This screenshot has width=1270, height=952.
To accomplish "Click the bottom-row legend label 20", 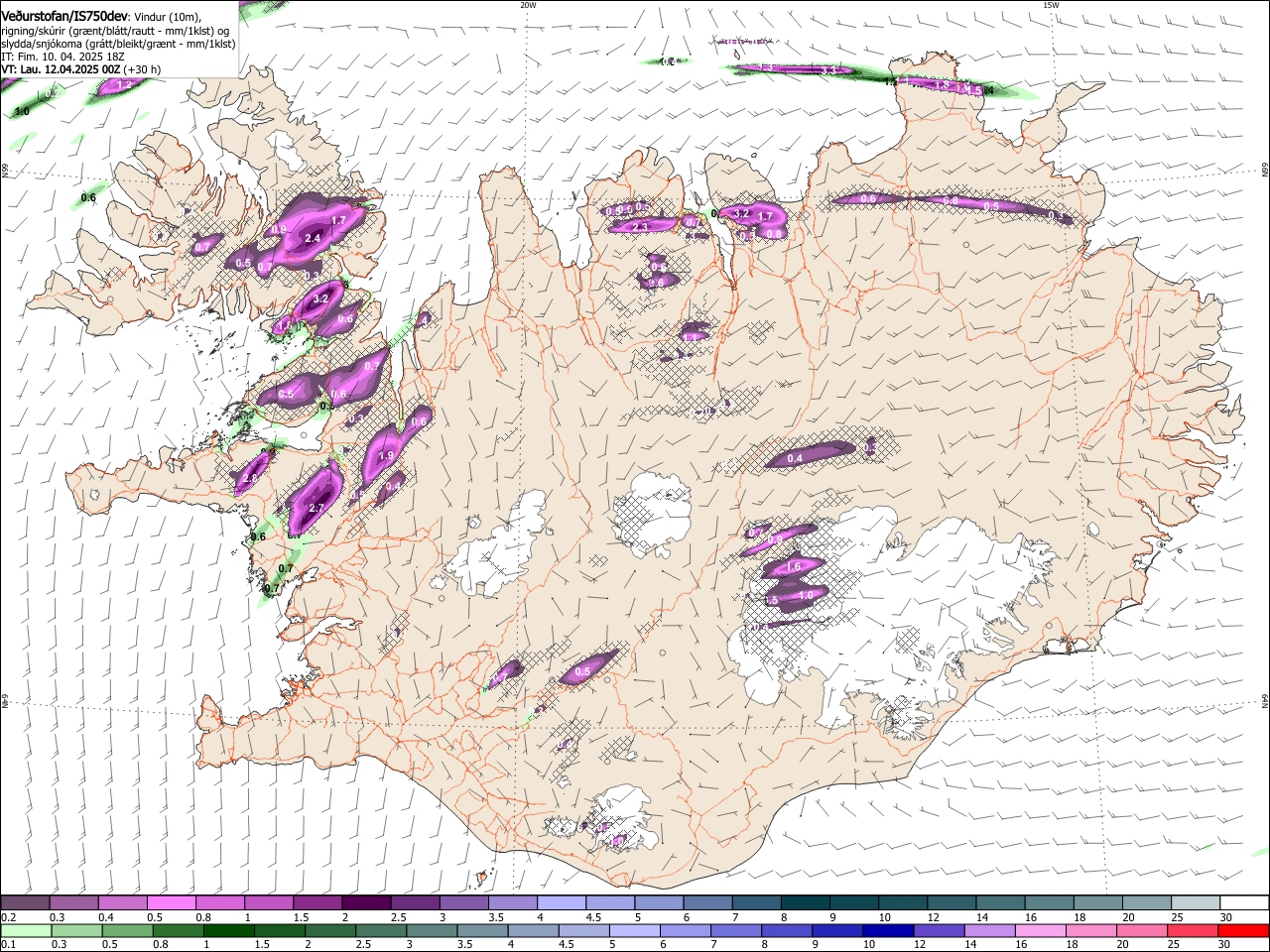I will click(1121, 944).
